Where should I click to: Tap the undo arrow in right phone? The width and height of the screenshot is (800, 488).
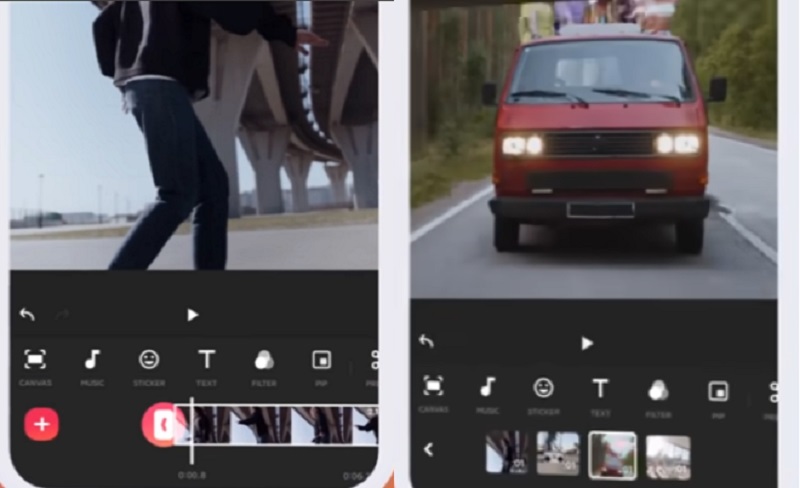[426, 340]
